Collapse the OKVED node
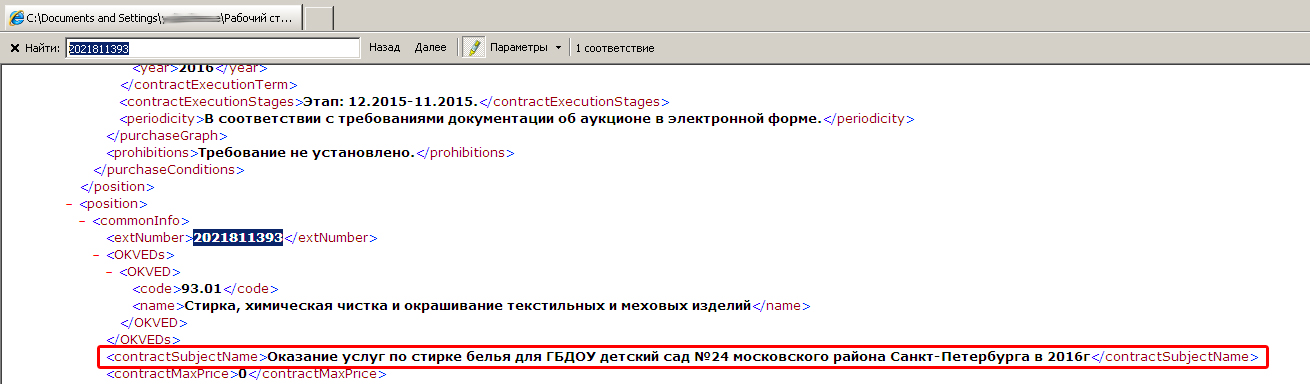The width and height of the screenshot is (1310, 384). [108, 272]
